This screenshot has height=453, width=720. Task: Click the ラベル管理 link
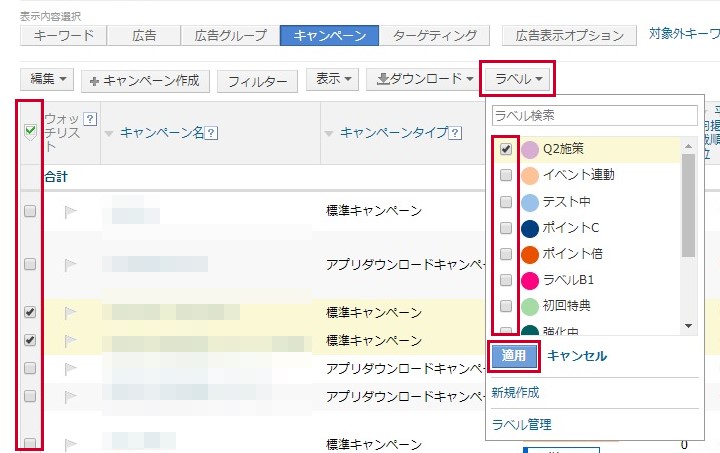(521, 424)
